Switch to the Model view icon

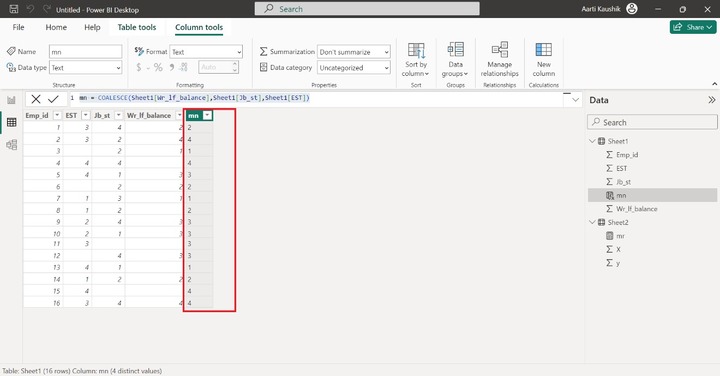tap(11, 145)
